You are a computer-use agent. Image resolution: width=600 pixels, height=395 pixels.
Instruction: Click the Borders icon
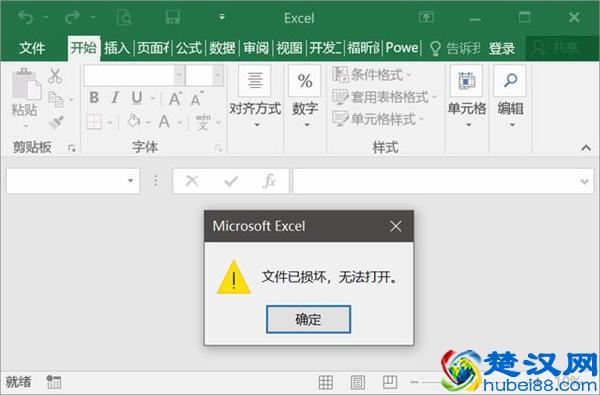pyautogui.click(x=94, y=122)
